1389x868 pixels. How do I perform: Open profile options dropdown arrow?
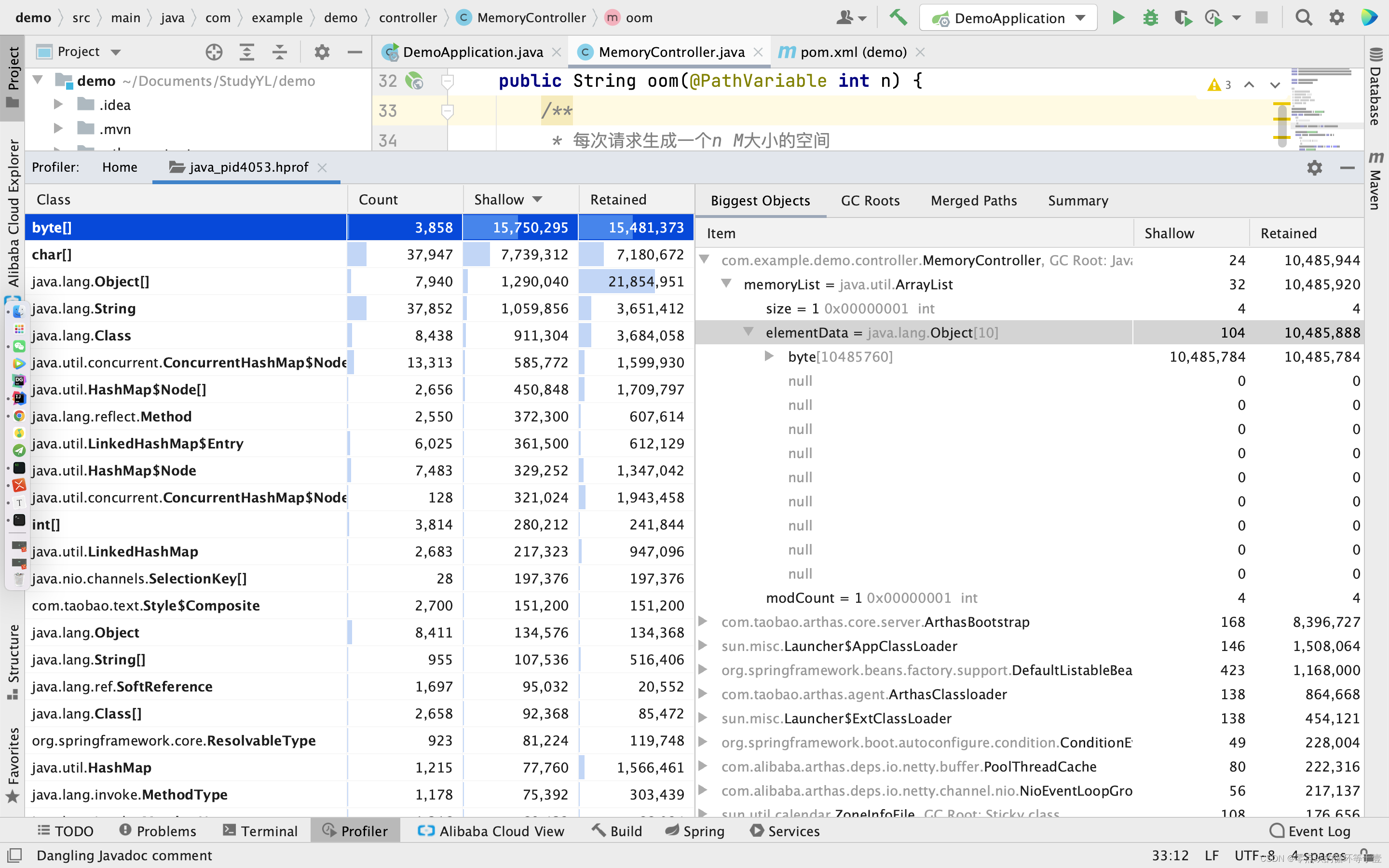[1237, 18]
